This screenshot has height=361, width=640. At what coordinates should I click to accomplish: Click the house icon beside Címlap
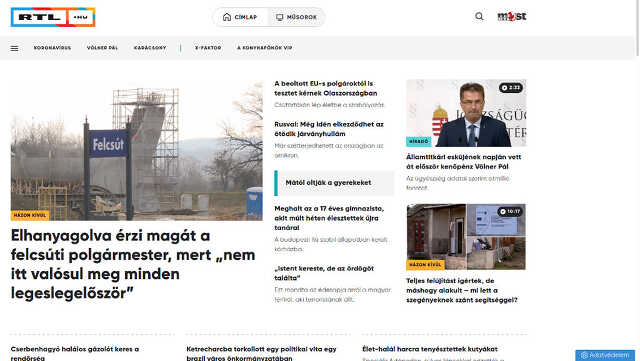click(x=227, y=17)
